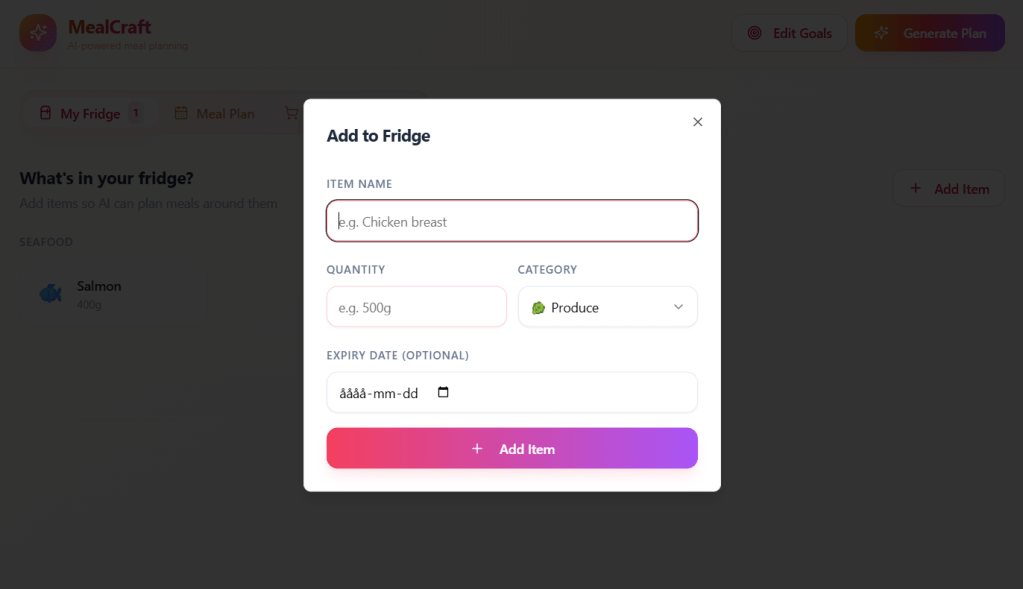Image resolution: width=1023 pixels, height=589 pixels.
Task: Click the fridge icon in My Fridge tab
Action: click(x=45, y=113)
